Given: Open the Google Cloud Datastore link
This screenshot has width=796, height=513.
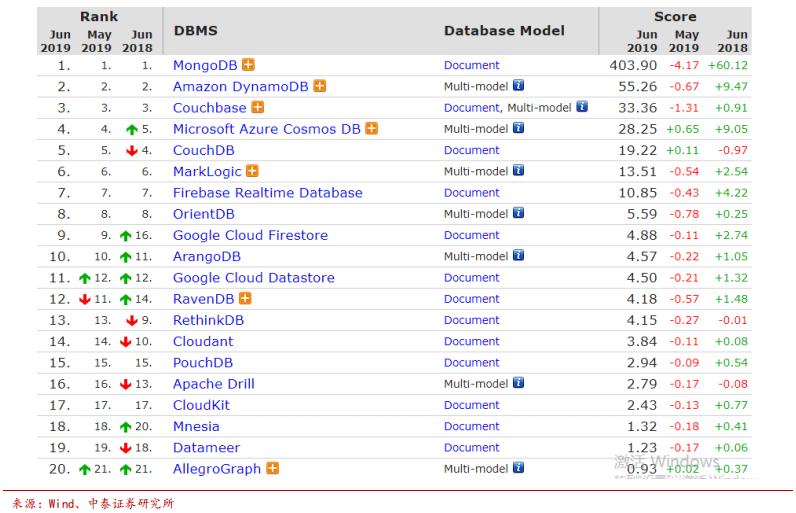Looking at the screenshot, I should (x=254, y=278).
